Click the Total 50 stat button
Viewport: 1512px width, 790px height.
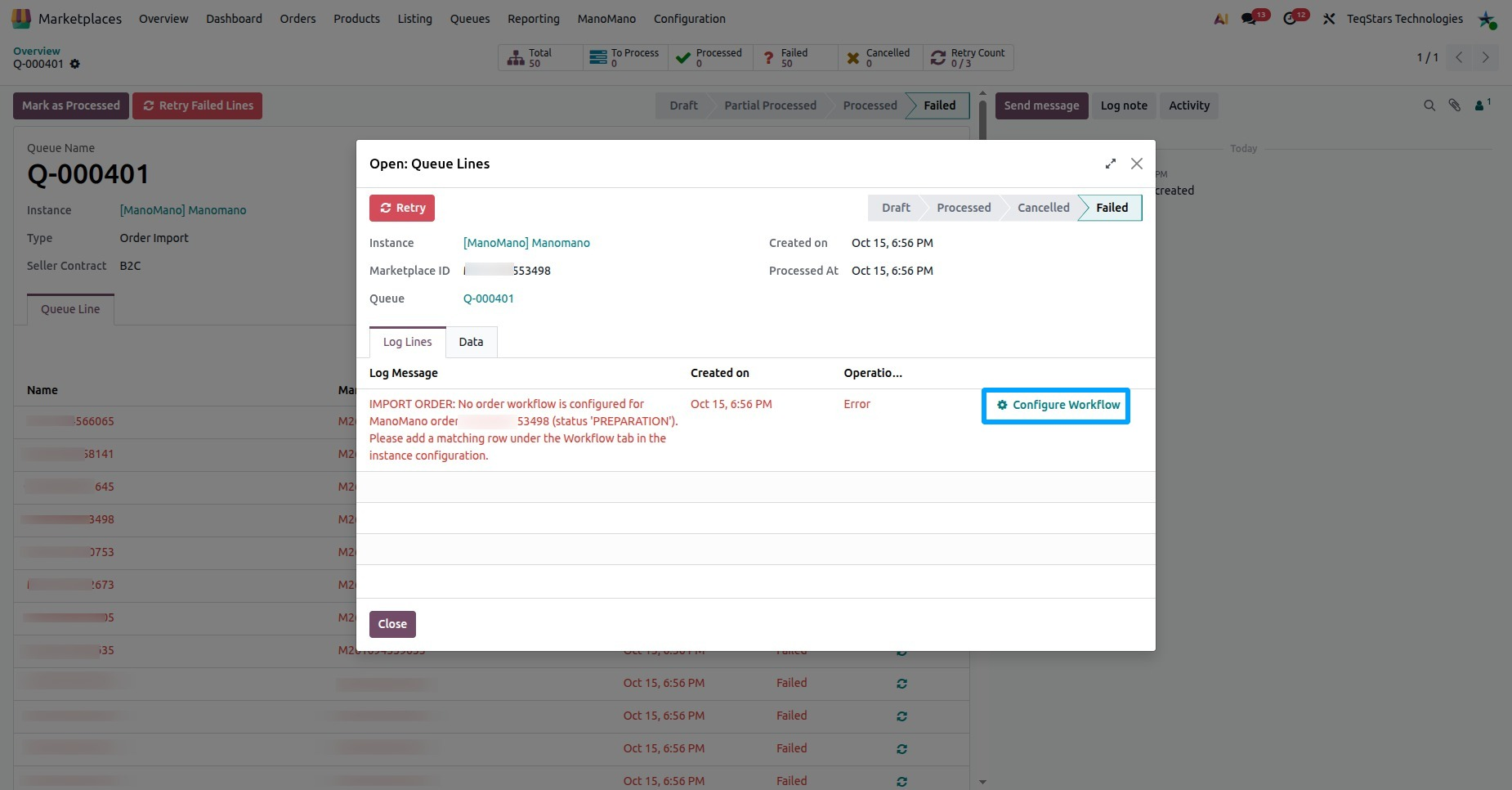pos(540,57)
